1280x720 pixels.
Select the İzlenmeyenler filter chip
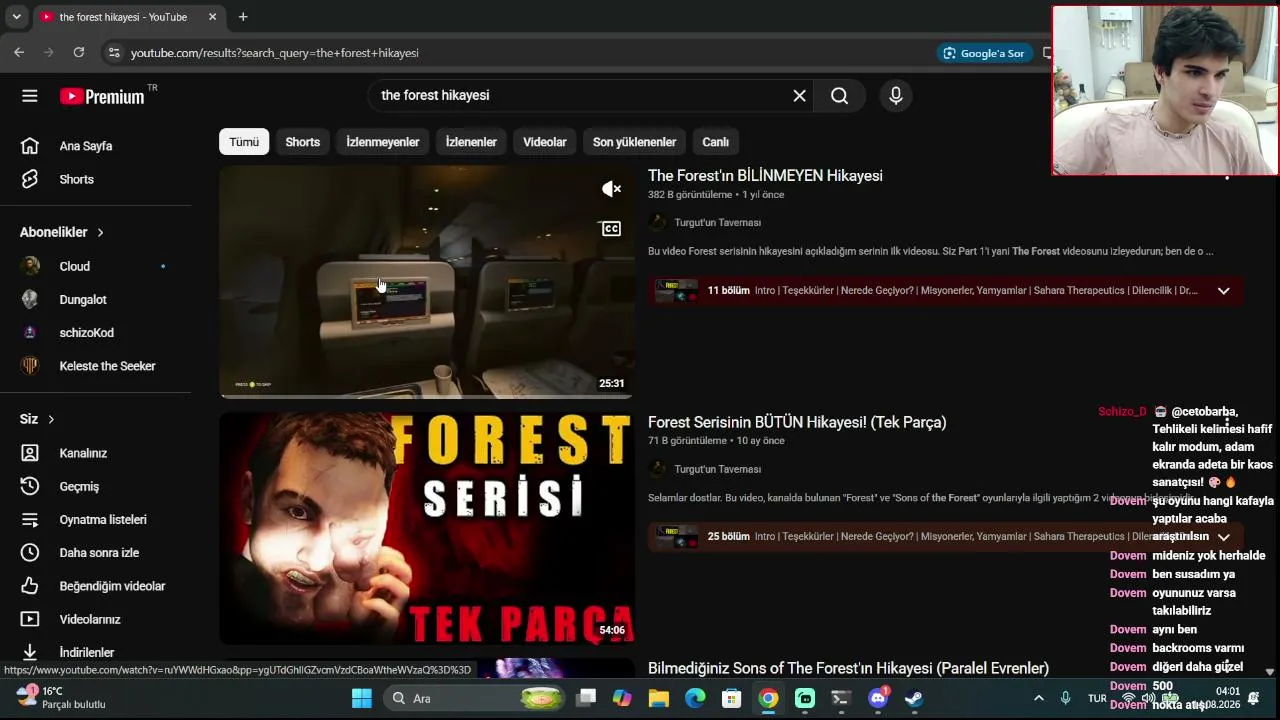coord(383,142)
